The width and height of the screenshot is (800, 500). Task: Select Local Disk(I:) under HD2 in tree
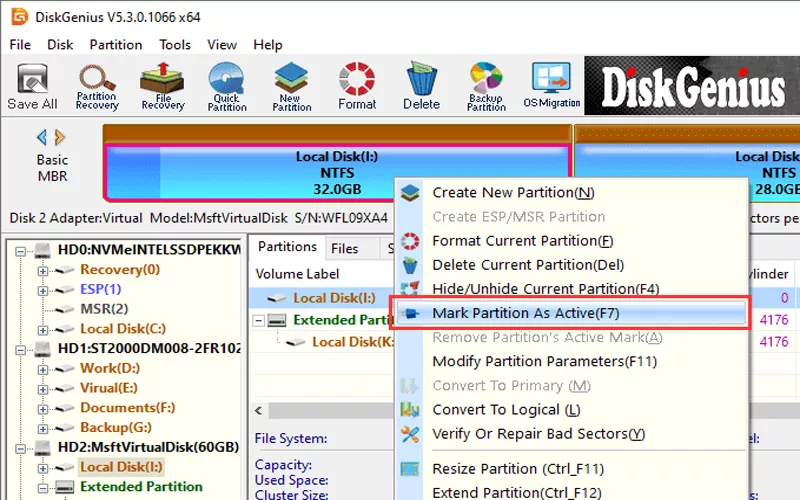click(x=121, y=467)
